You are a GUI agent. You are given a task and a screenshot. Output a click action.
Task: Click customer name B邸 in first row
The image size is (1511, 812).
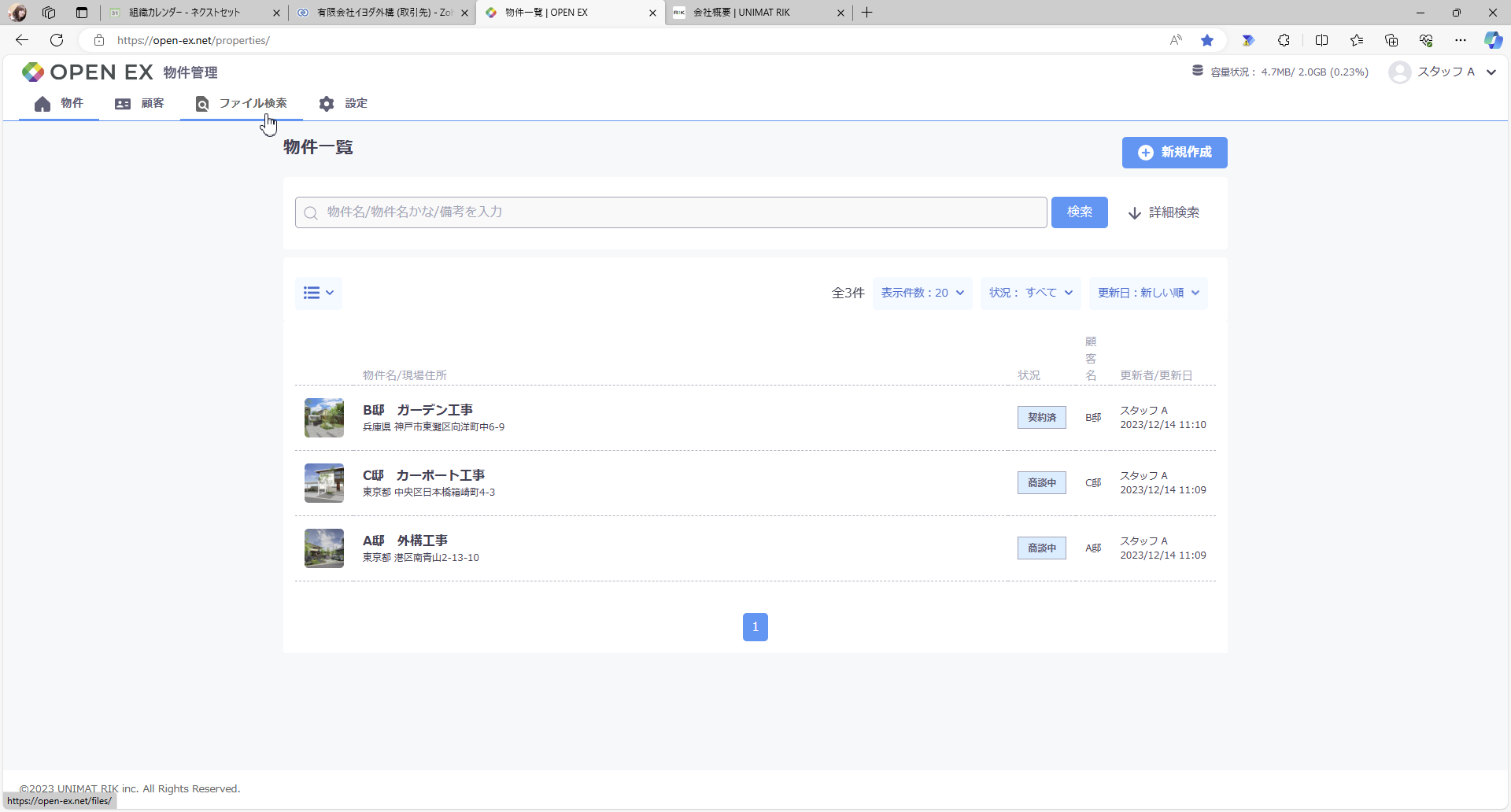(x=1093, y=418)
